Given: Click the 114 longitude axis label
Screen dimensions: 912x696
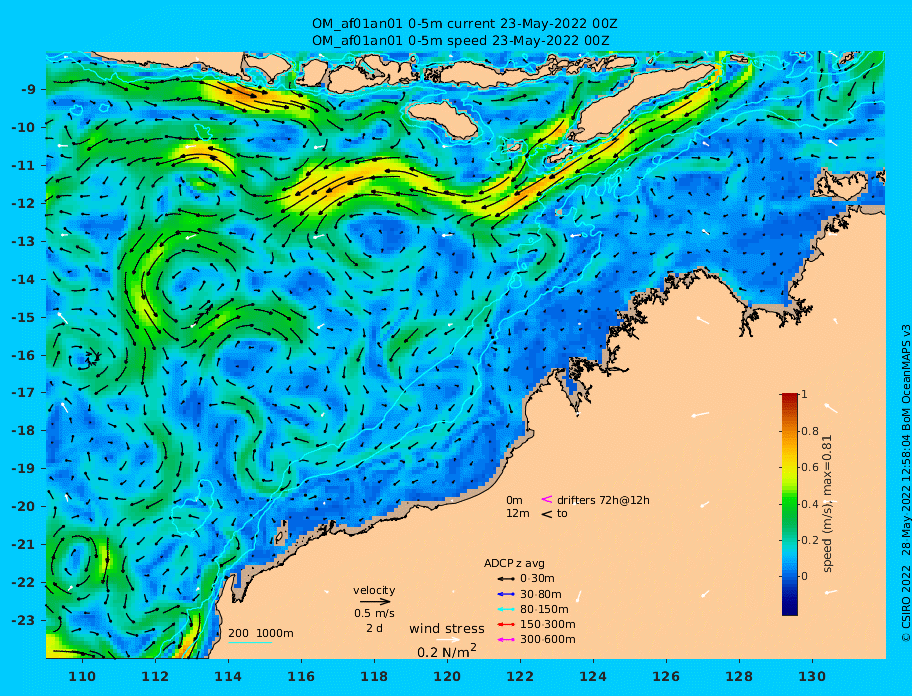Looking at the screenshot, I should click(228, 676).
